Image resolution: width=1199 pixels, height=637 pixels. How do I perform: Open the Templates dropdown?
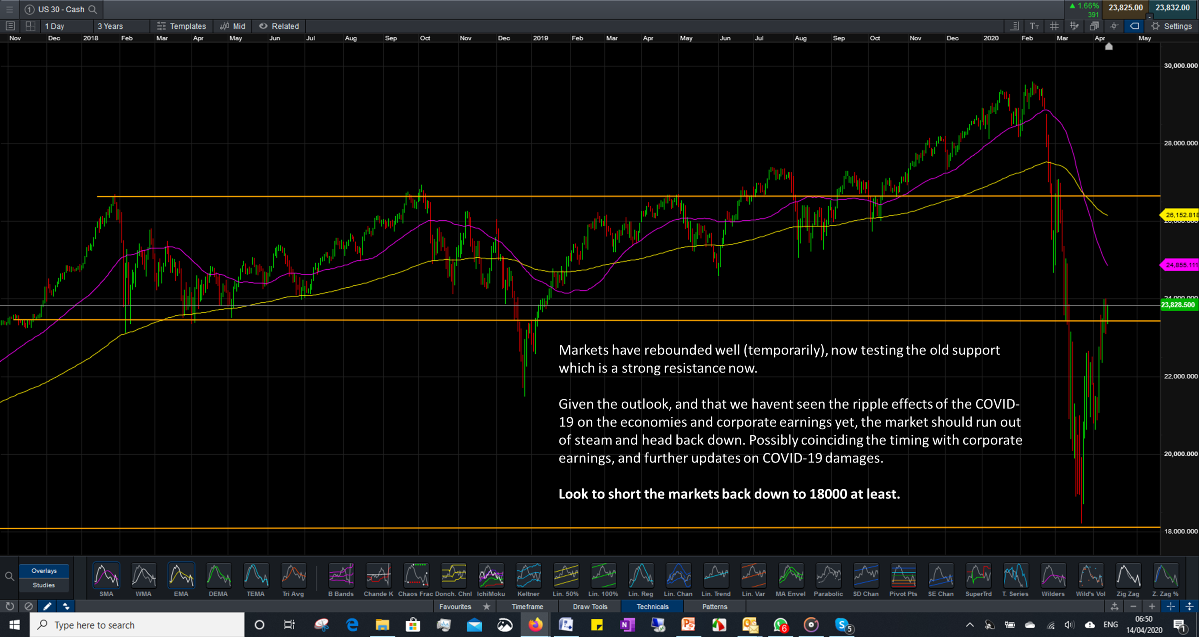pos(183,26)
